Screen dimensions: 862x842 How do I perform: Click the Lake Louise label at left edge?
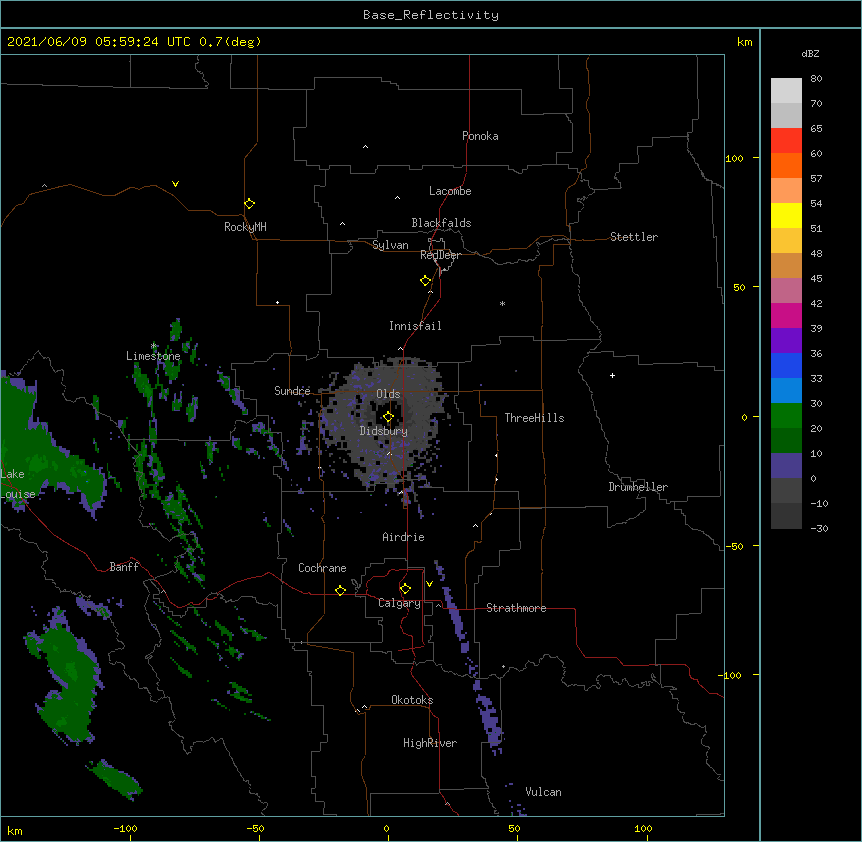[18, 484]
